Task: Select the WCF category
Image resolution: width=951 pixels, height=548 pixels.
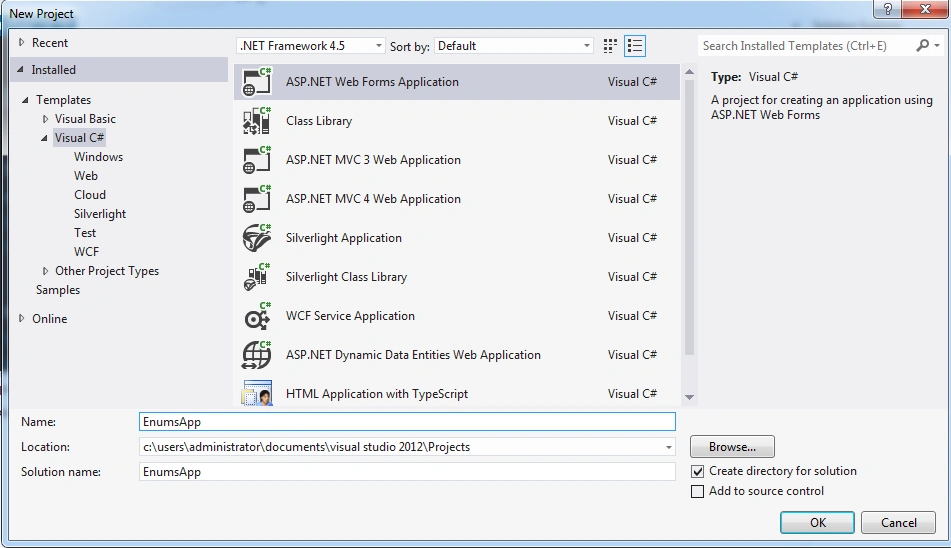Action: coord(86,252)
